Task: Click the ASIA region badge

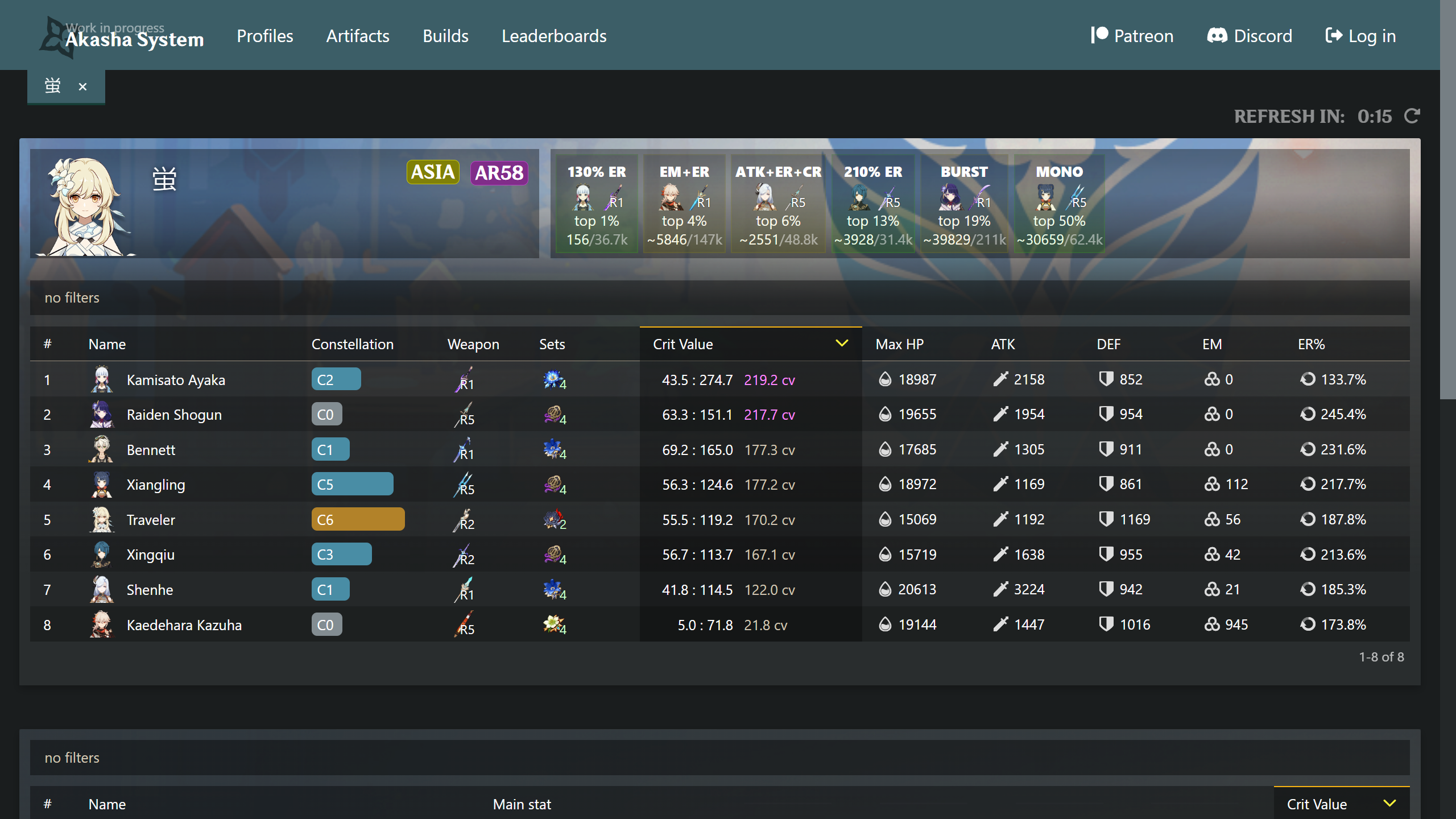Action: [433, 172]
